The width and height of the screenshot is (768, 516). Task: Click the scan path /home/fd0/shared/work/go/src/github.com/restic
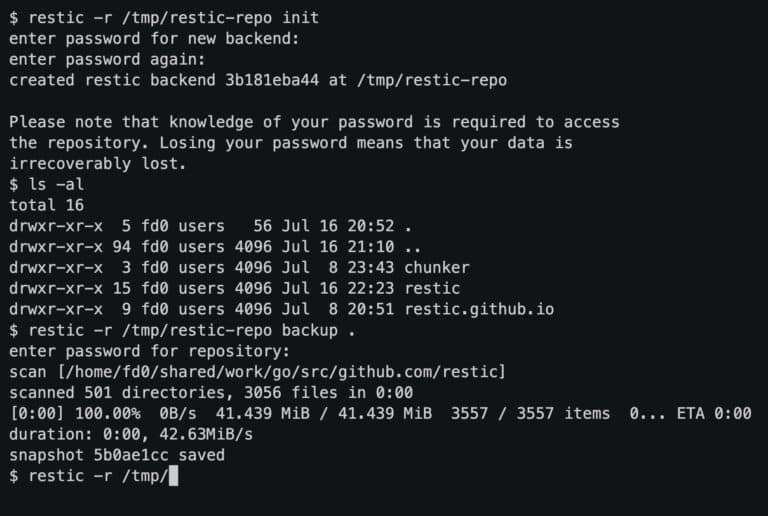tap(282, 372)
